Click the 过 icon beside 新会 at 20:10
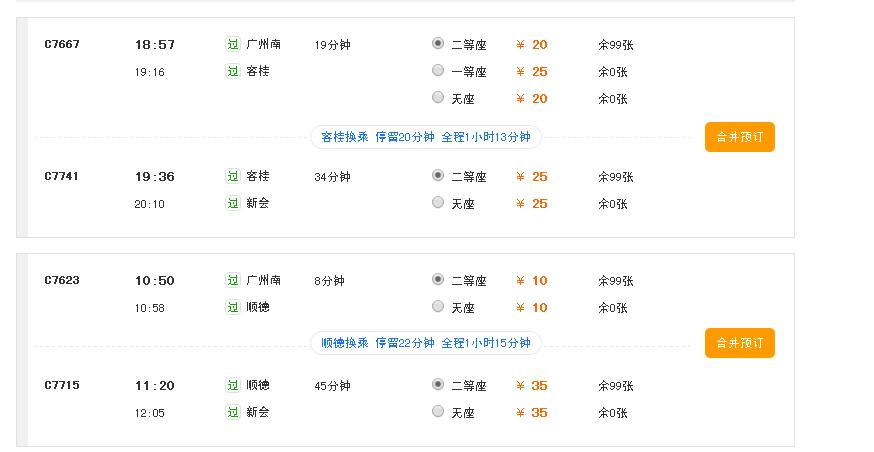The image size is (874, 452). pos(233,203)
